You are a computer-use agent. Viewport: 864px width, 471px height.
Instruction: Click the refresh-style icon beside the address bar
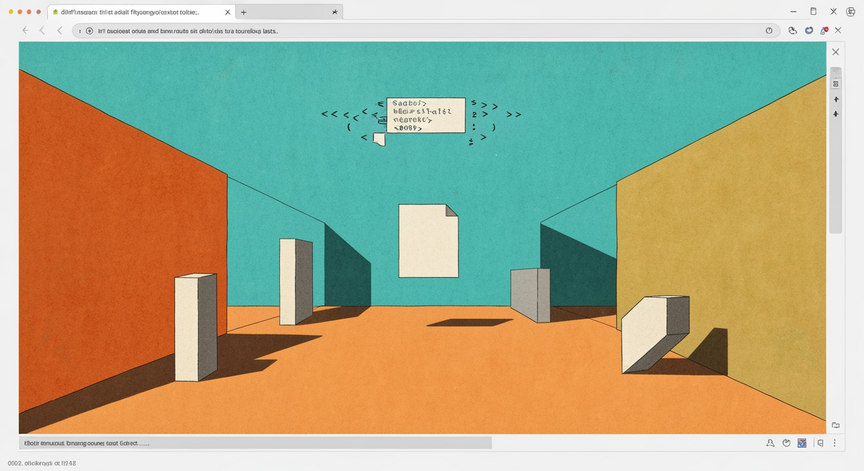point(792,31)
